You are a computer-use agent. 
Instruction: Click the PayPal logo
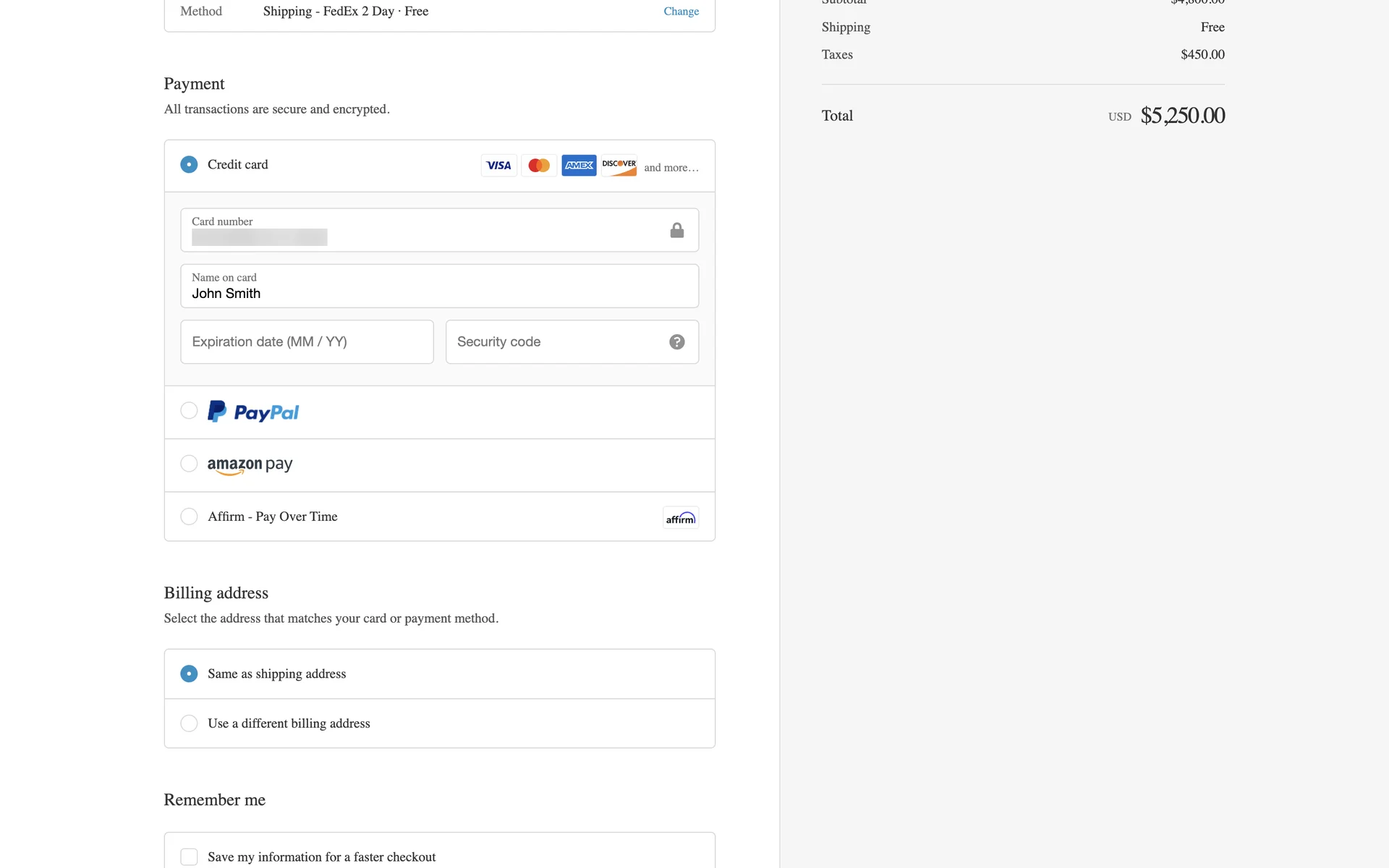pos(253,412)
